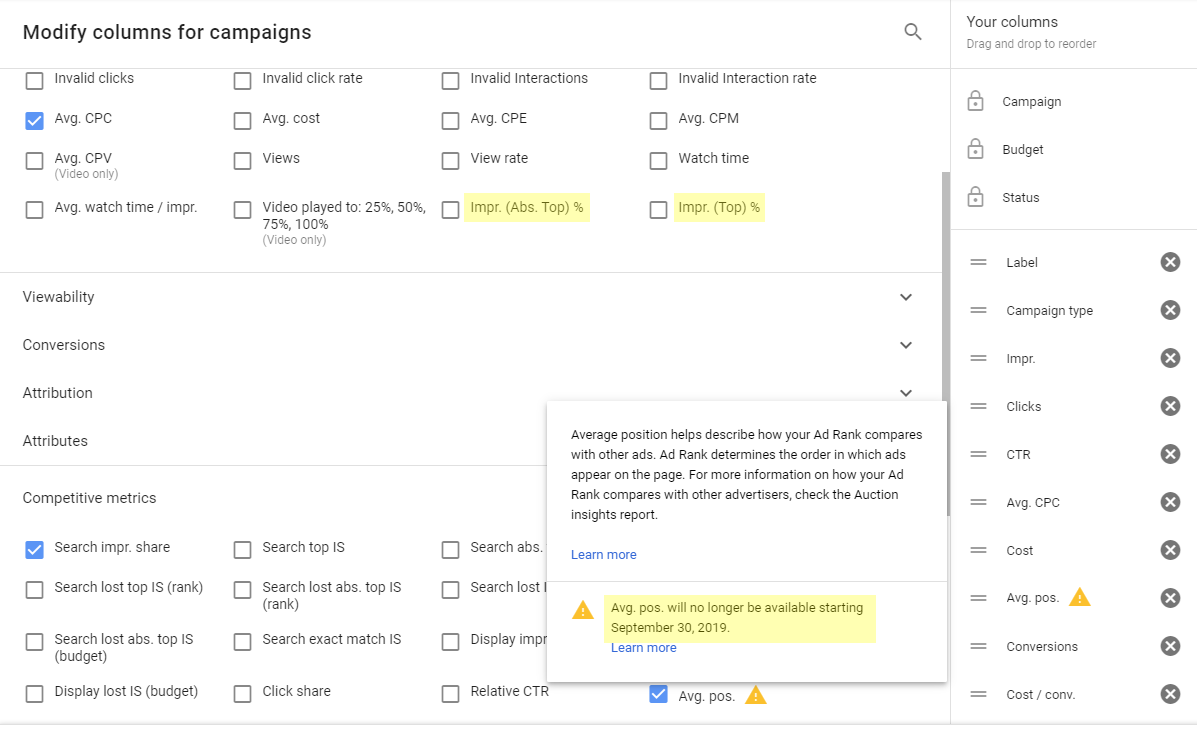1197x740 pixels.
Task: Remove the Label column
Action: [1170, 262]
